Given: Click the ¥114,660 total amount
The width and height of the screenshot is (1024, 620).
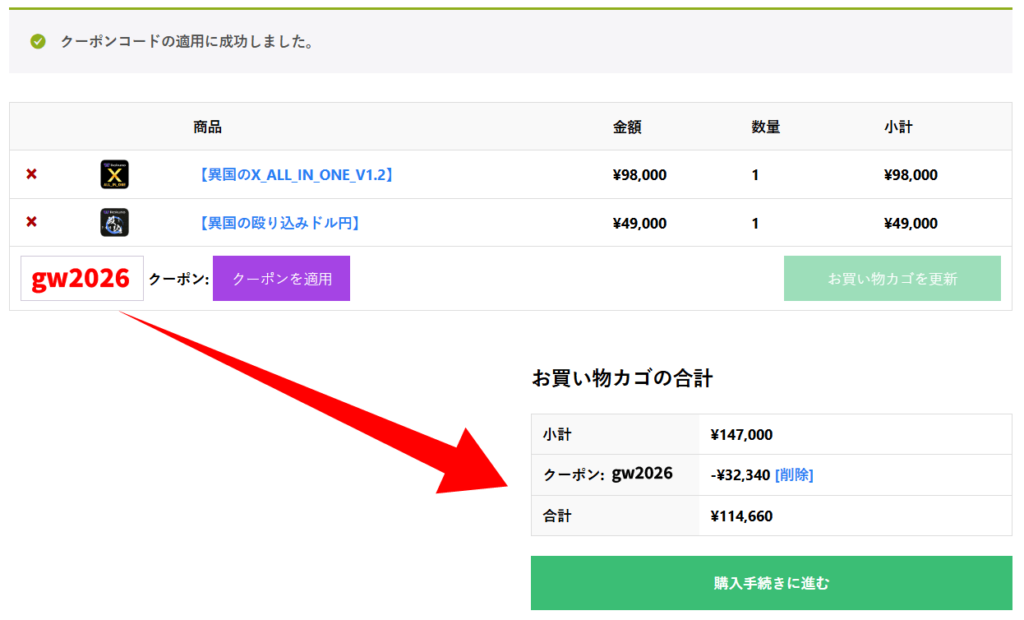Looking at the screenshot, I should coord(741,515).
